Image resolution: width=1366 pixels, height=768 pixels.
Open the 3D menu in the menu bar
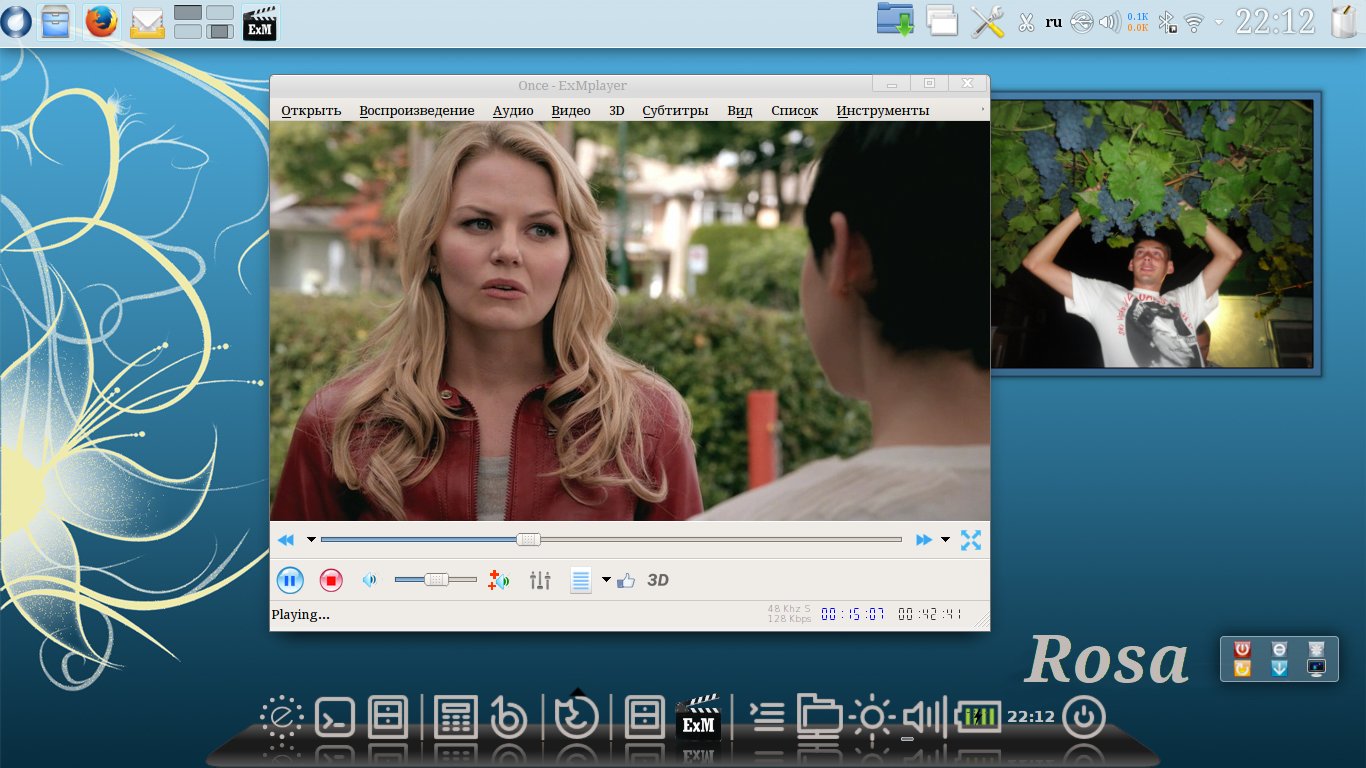(x=617, y=111)
